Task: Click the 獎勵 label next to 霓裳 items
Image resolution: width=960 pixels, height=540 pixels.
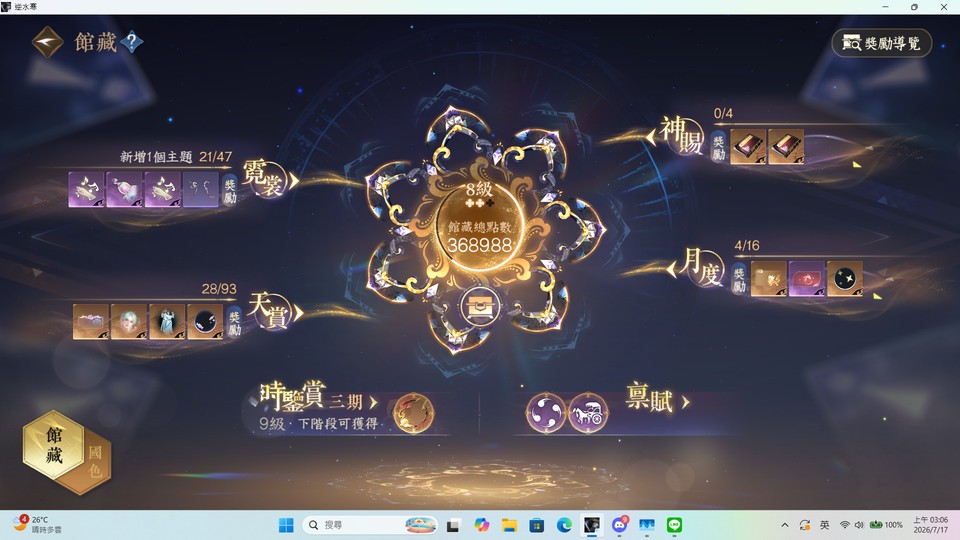Action: pyautogui.click(x=230, y=190)
